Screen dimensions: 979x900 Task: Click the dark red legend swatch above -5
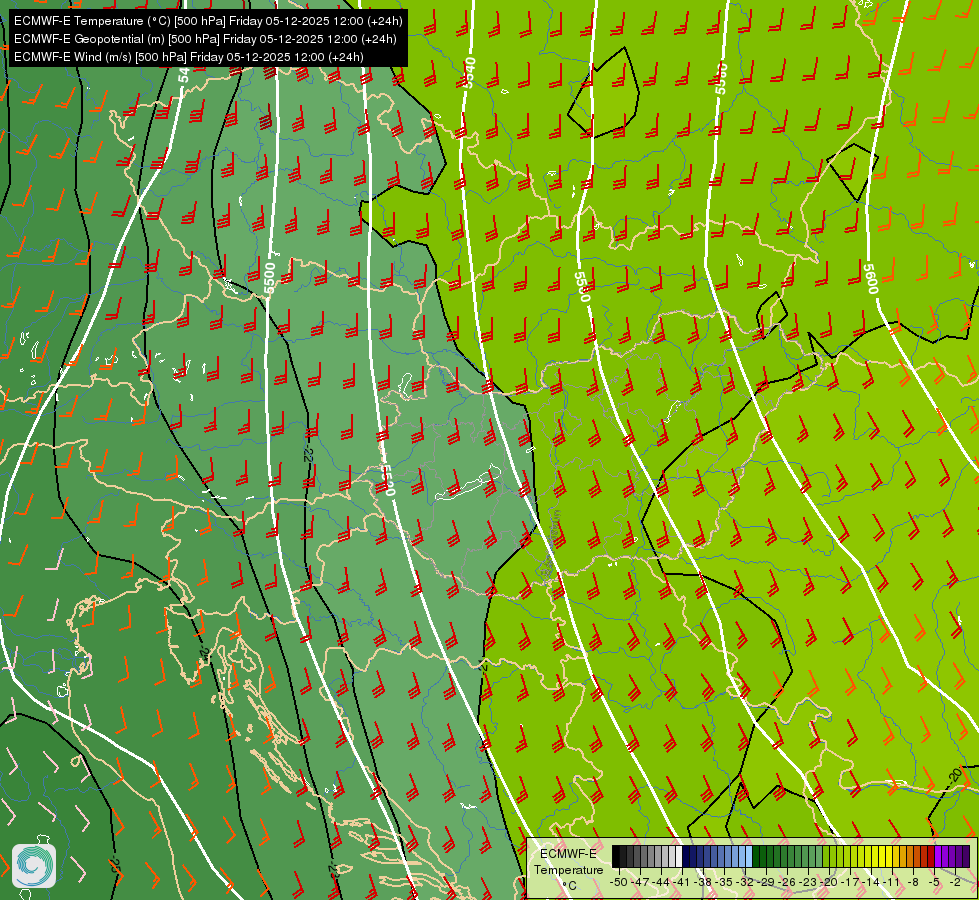pos(932,856)
